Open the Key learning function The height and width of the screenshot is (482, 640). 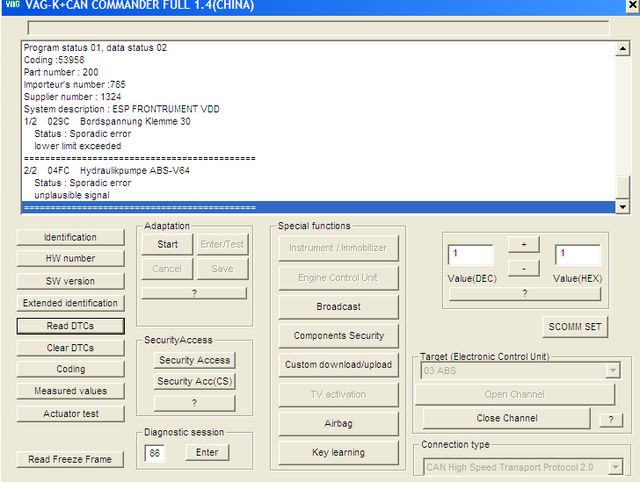coord(338,453)
